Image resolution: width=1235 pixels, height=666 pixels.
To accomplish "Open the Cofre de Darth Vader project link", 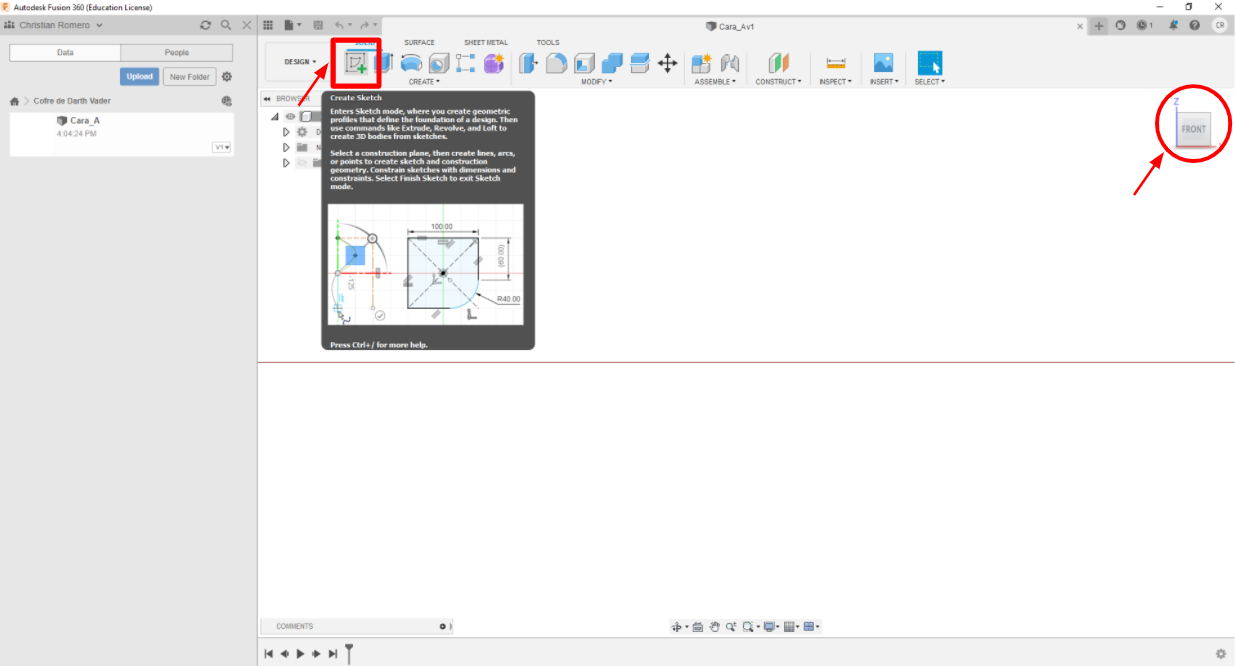I will pos(72,101).
